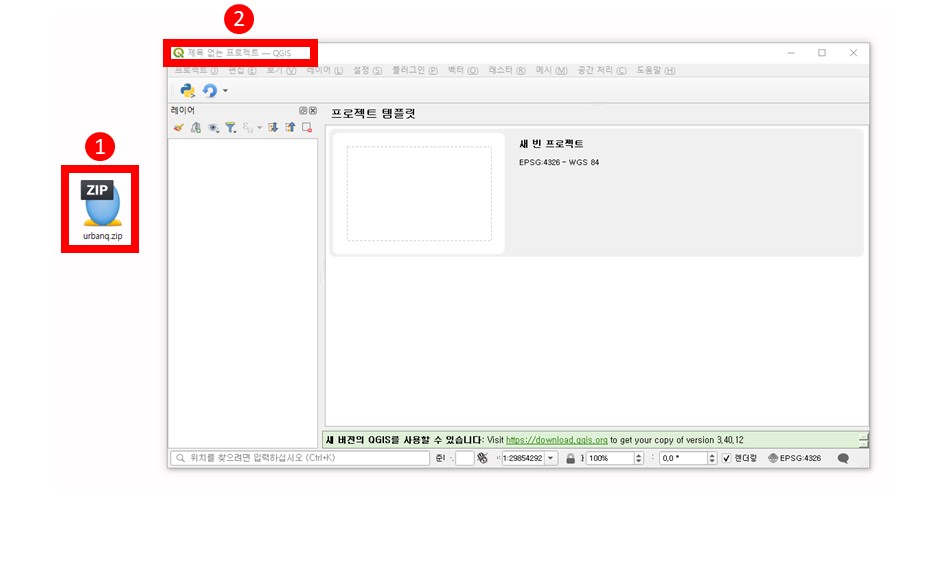
Task: Open the layer styling panel brush icon
Action: pyautogui.click(x=179, y=127)
